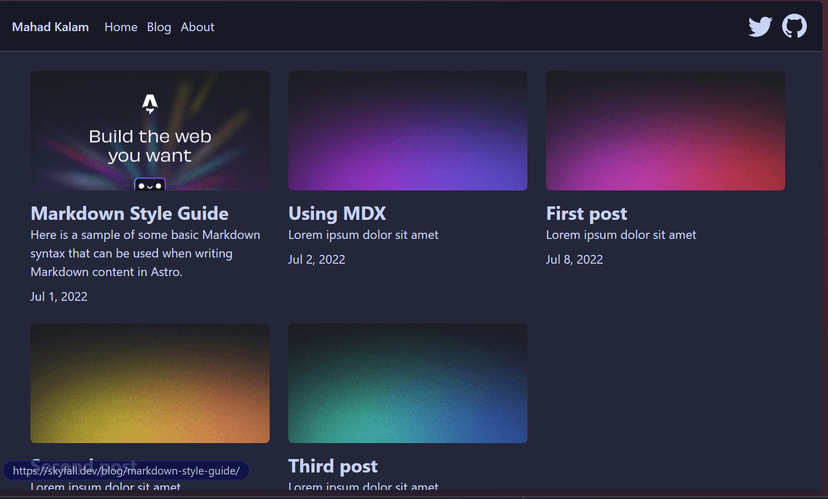The image size is (828, 499).
Task: Click the teal-blue Third post thumbnail
Action: pyautogui.click(x=408, y=383)
